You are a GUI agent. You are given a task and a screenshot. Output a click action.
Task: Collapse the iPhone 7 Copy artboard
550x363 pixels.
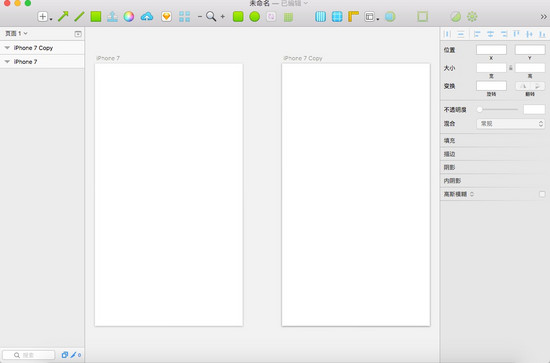click(x=7, y=48)
